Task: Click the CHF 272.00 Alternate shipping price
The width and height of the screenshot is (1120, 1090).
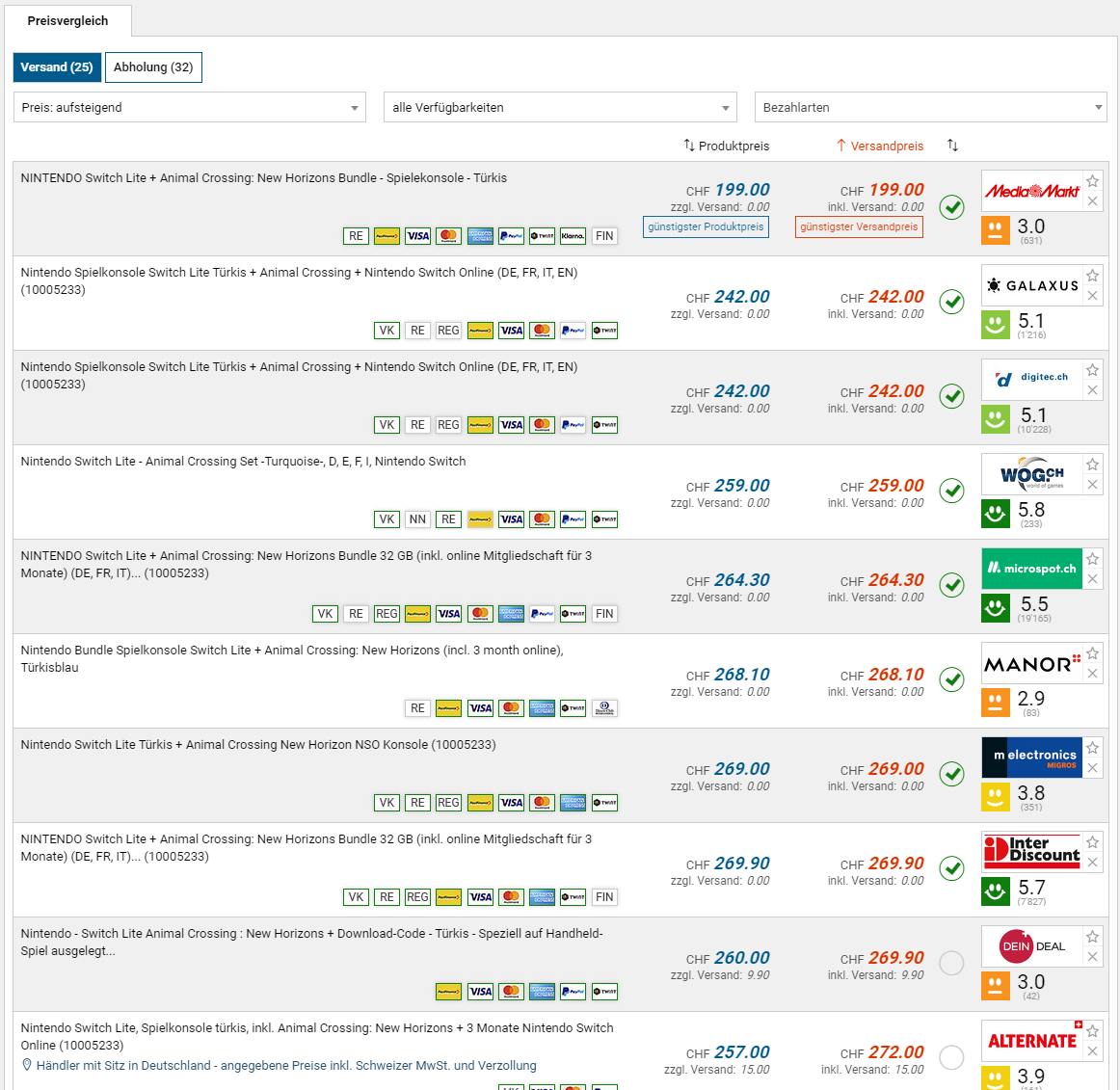Action: (x=882, y=1052)
